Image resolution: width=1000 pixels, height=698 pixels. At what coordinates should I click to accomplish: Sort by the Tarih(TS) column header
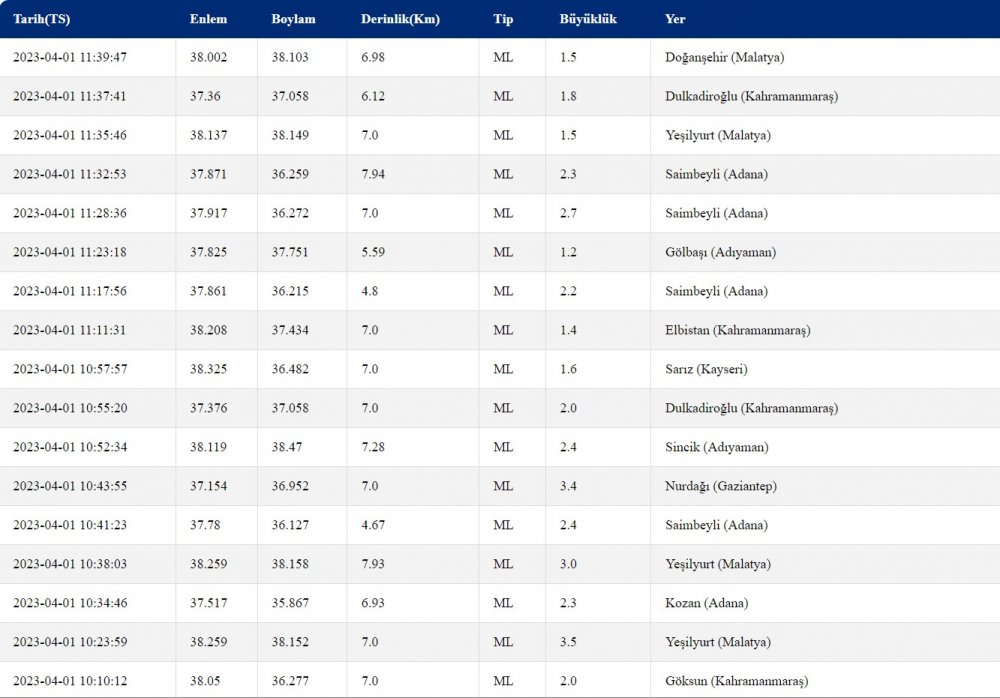pos(41,19)
